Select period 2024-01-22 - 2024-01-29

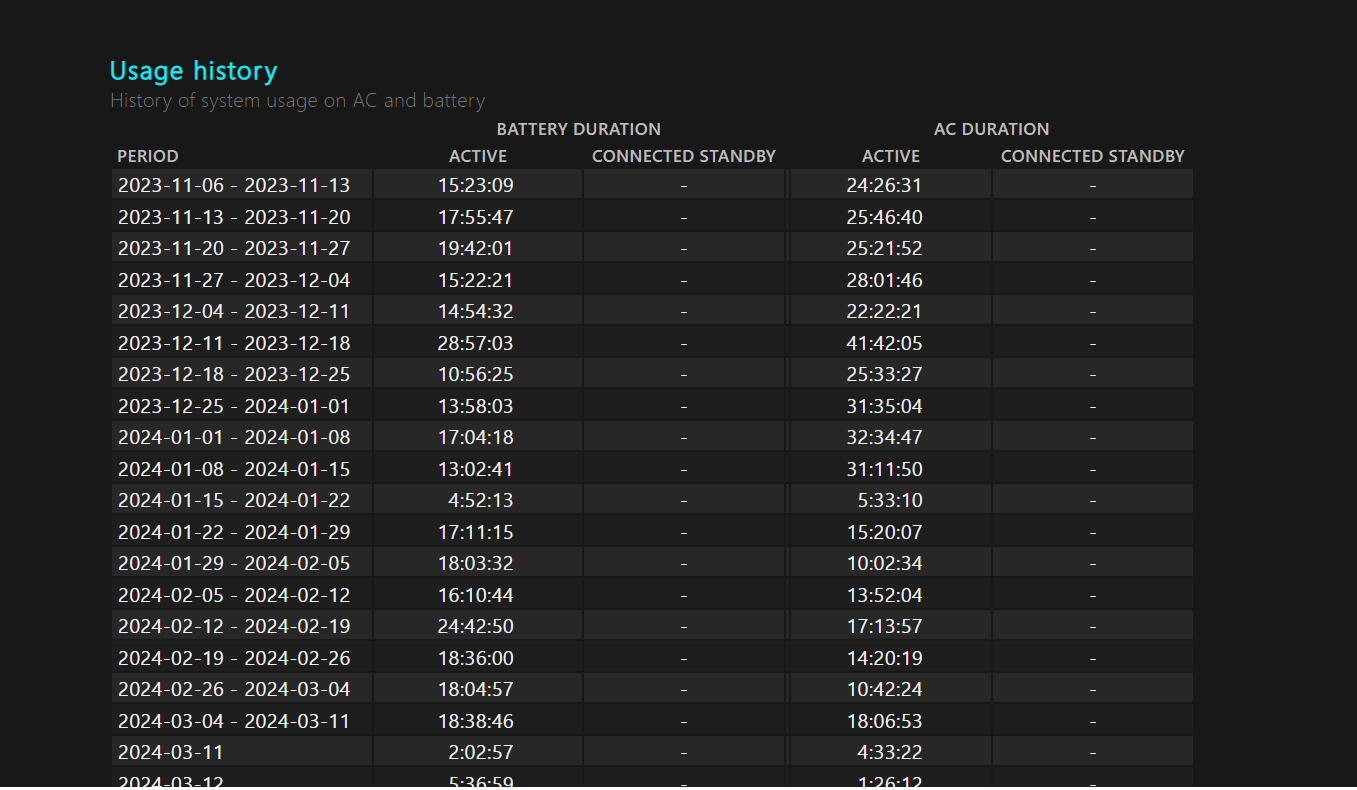click(x=234, y=532)
